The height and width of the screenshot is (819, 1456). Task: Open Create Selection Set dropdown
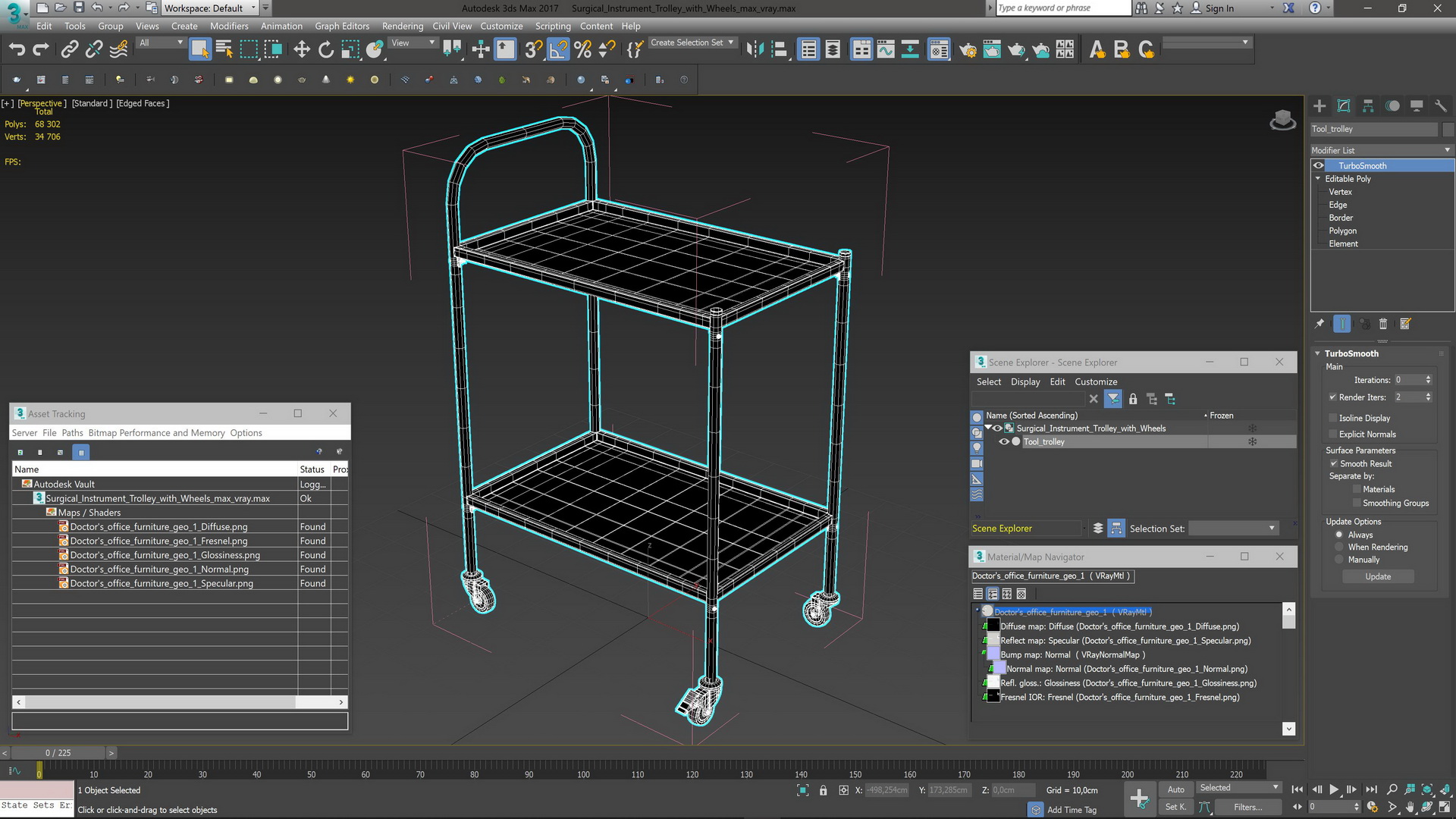tap(692, 43)
